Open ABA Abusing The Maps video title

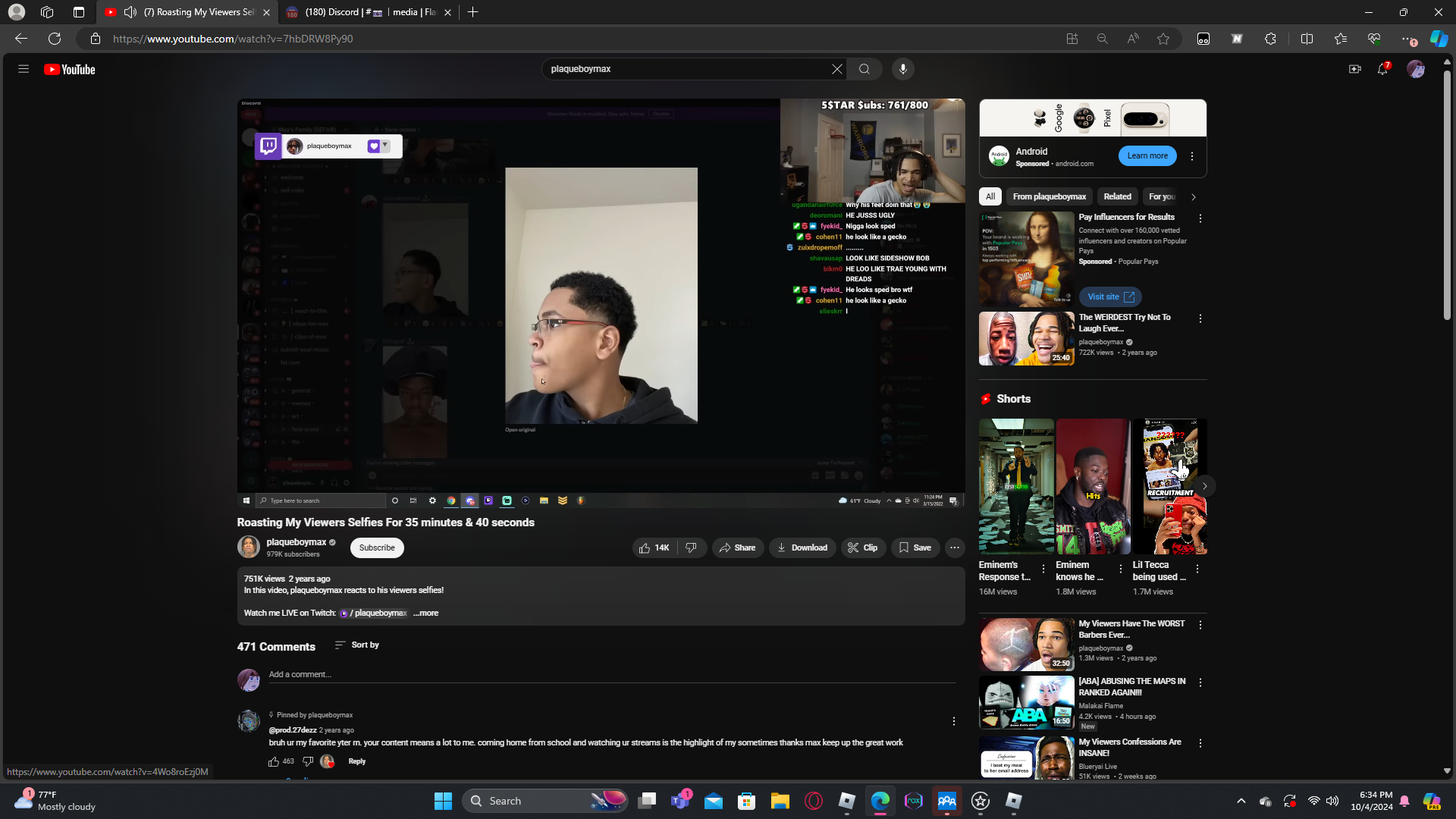(x=1132, y=687)
